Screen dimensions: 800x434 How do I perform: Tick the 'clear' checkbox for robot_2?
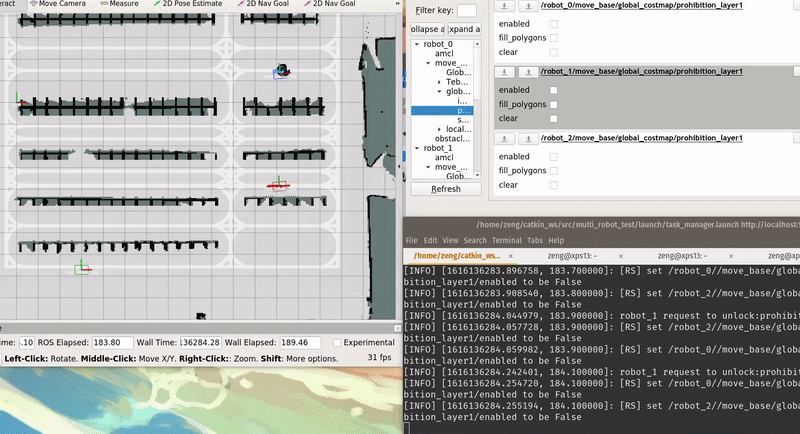pos(554,185)
